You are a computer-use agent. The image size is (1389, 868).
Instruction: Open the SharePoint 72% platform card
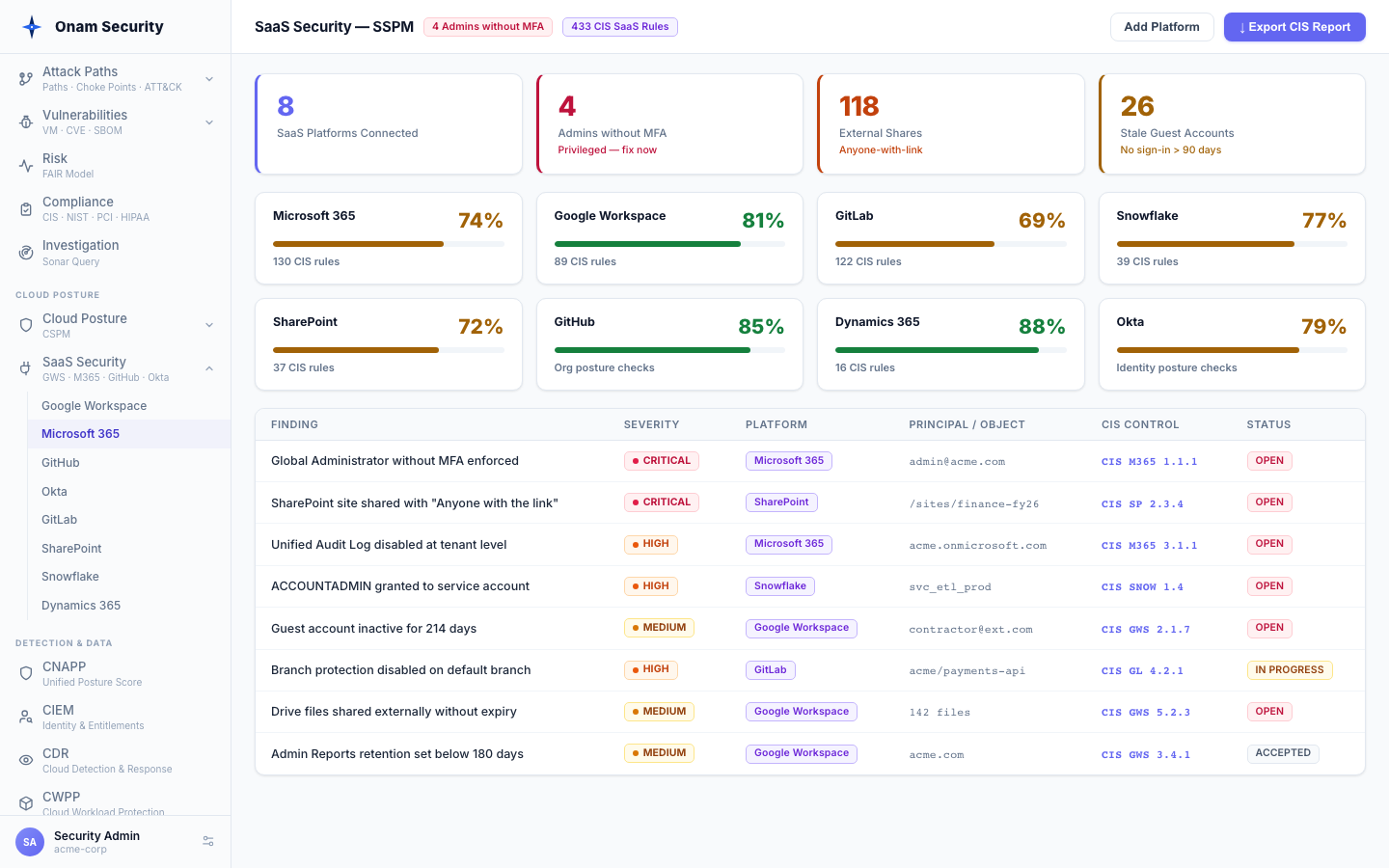[x=389, y=344]
